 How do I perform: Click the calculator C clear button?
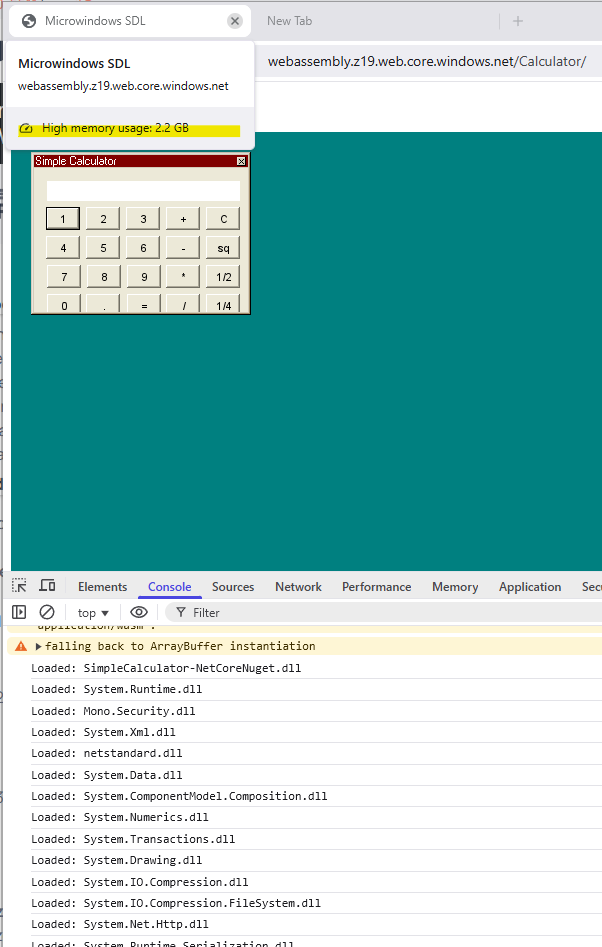click(223, 219)
